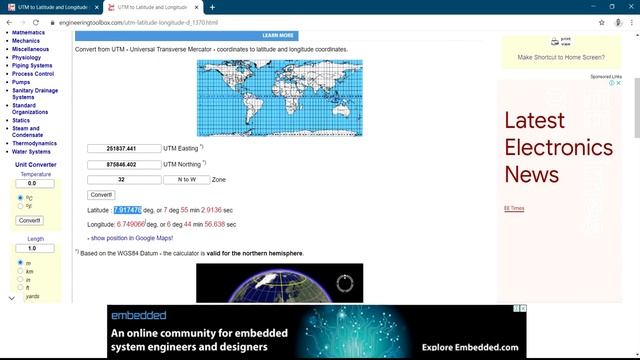Open the Water Systems sidebar link
Viewport: 640px width, 360px height.
pos(31,152)
